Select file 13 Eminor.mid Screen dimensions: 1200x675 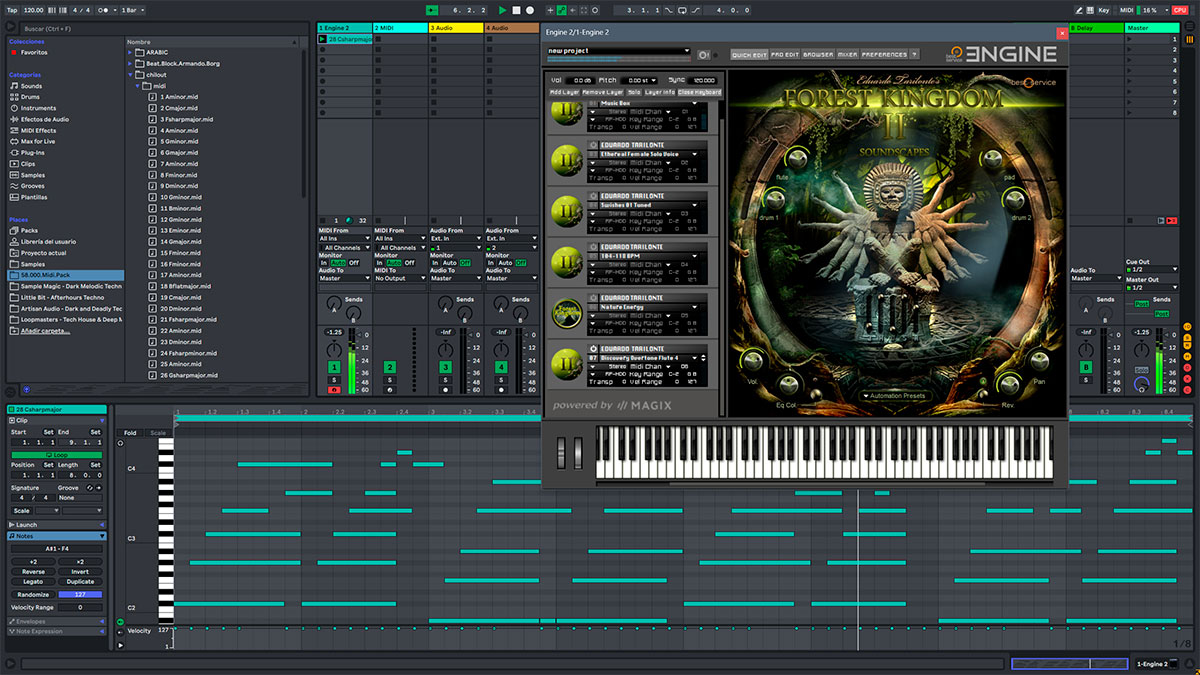[x=181, y=230]
